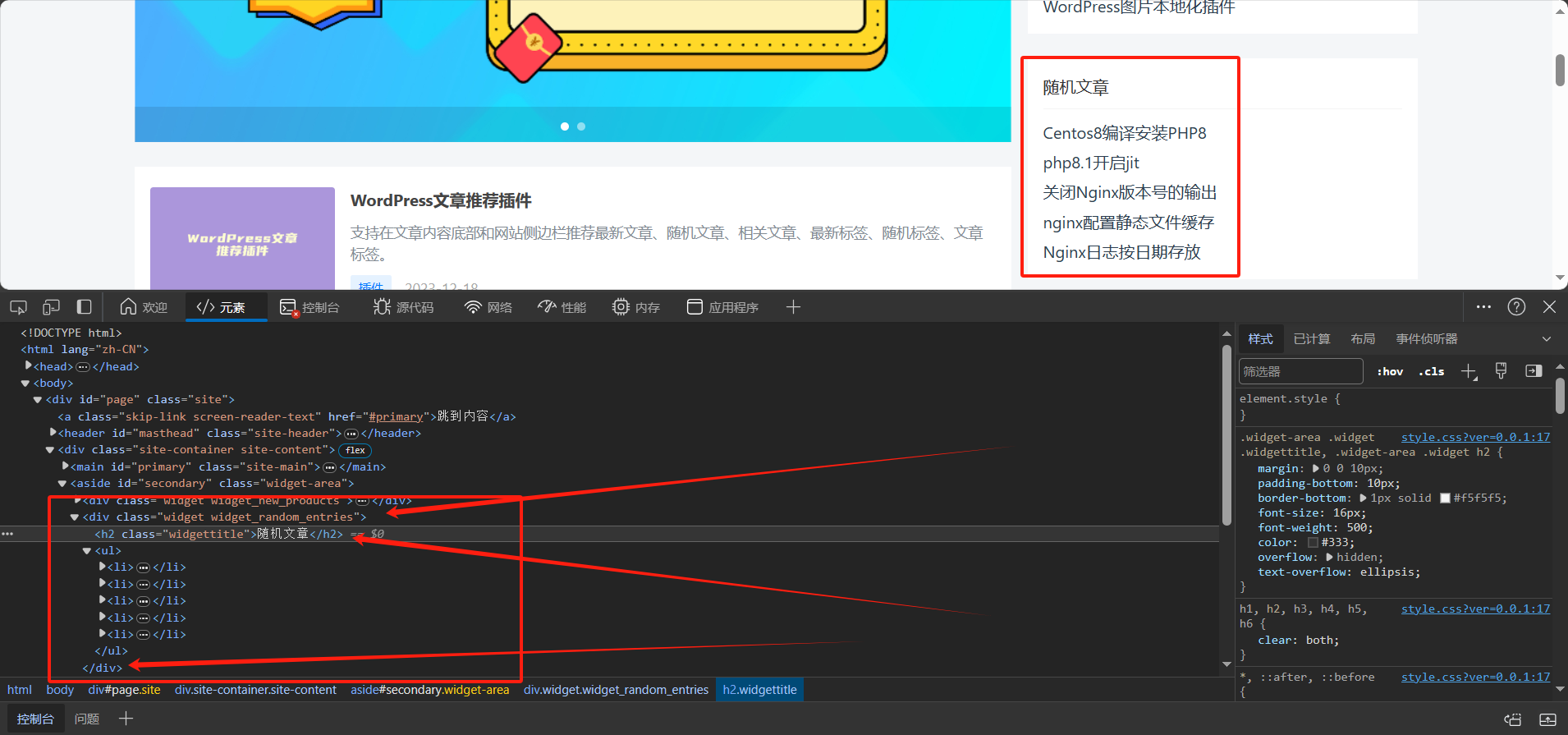
Task: Switch to the 元素 elements tab
Action: [x=221, y=307]
